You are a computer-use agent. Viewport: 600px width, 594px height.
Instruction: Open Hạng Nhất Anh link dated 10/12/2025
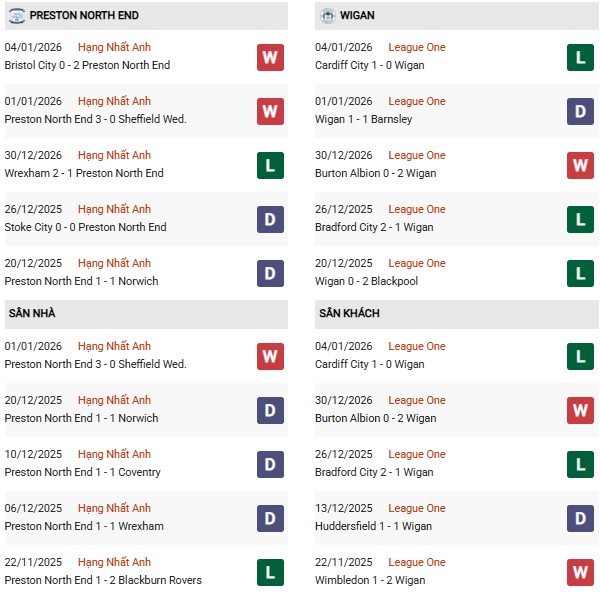pos(114,454)
